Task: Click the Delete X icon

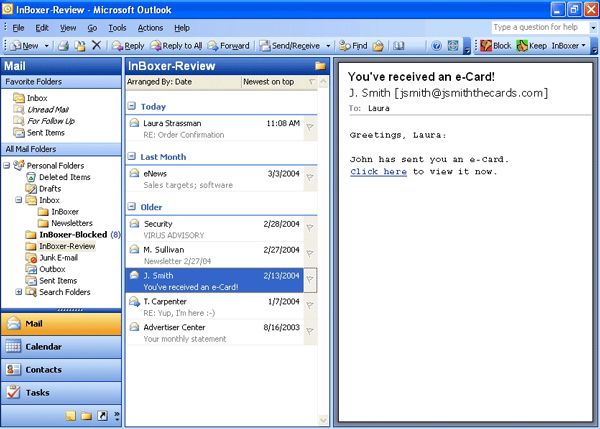Action: click(x=96, y=46)
